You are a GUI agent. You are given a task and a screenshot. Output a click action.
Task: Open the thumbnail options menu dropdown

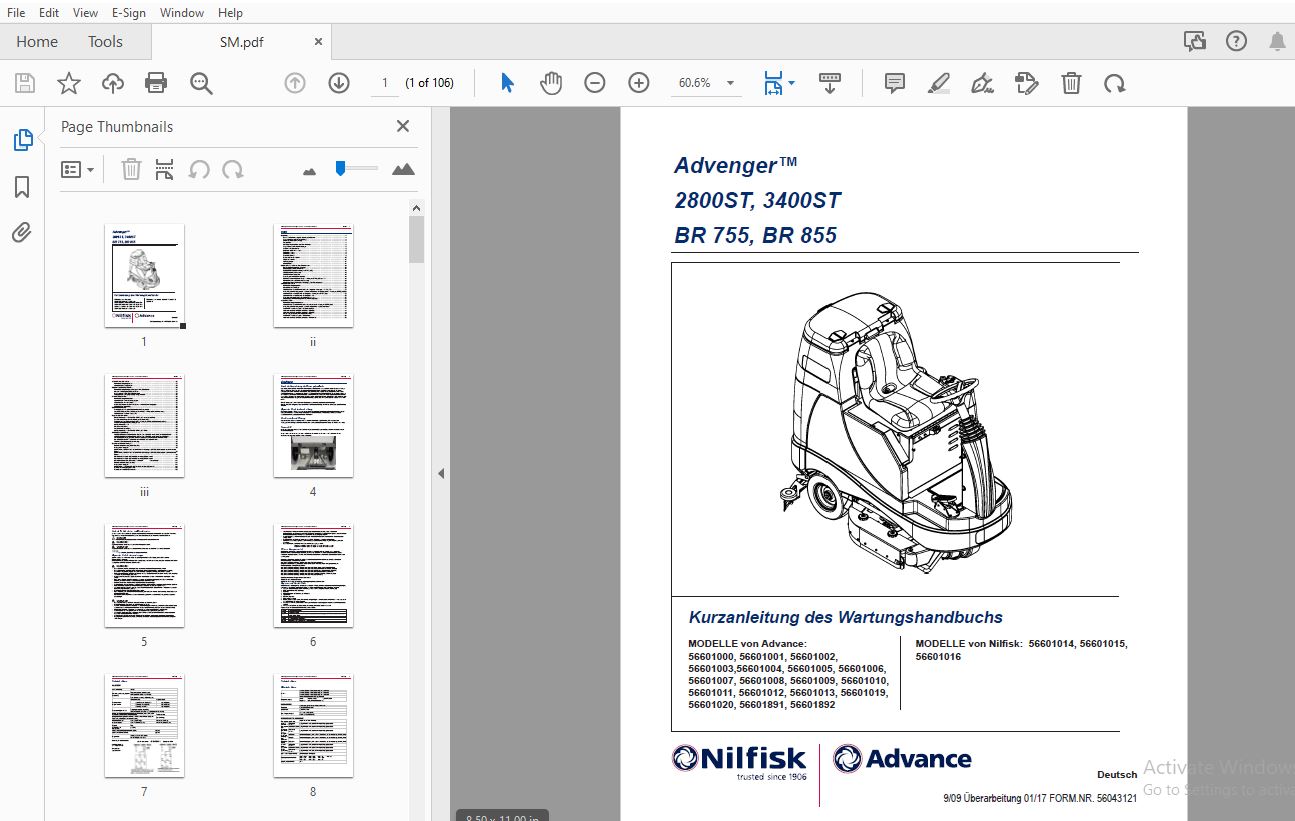(77, 169)
